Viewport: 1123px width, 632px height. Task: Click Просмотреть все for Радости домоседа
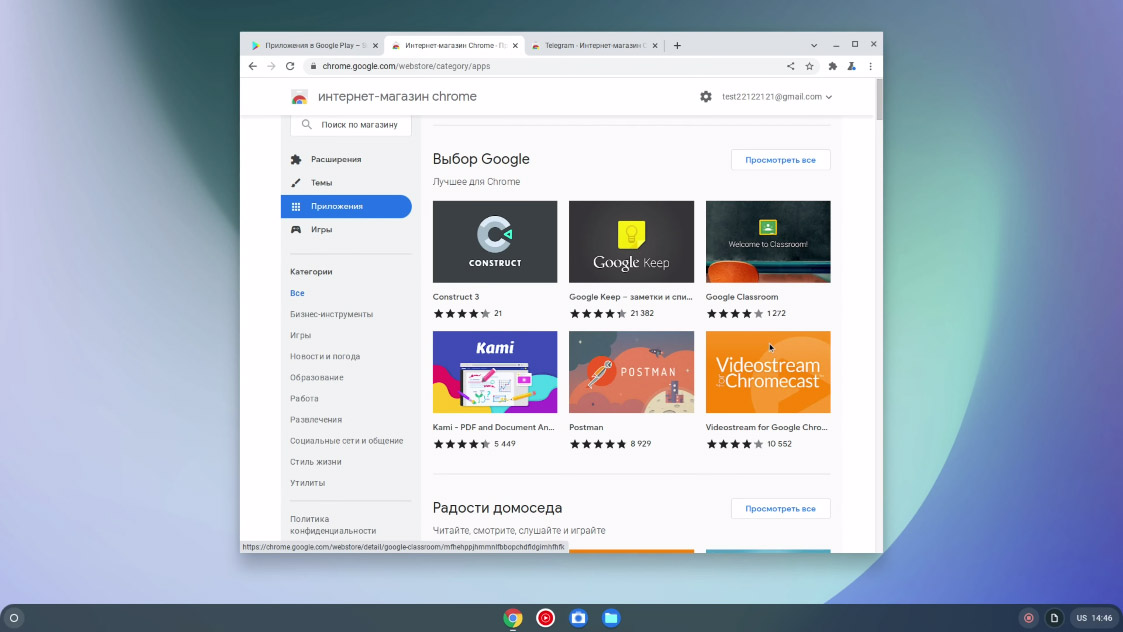point(781,509)
